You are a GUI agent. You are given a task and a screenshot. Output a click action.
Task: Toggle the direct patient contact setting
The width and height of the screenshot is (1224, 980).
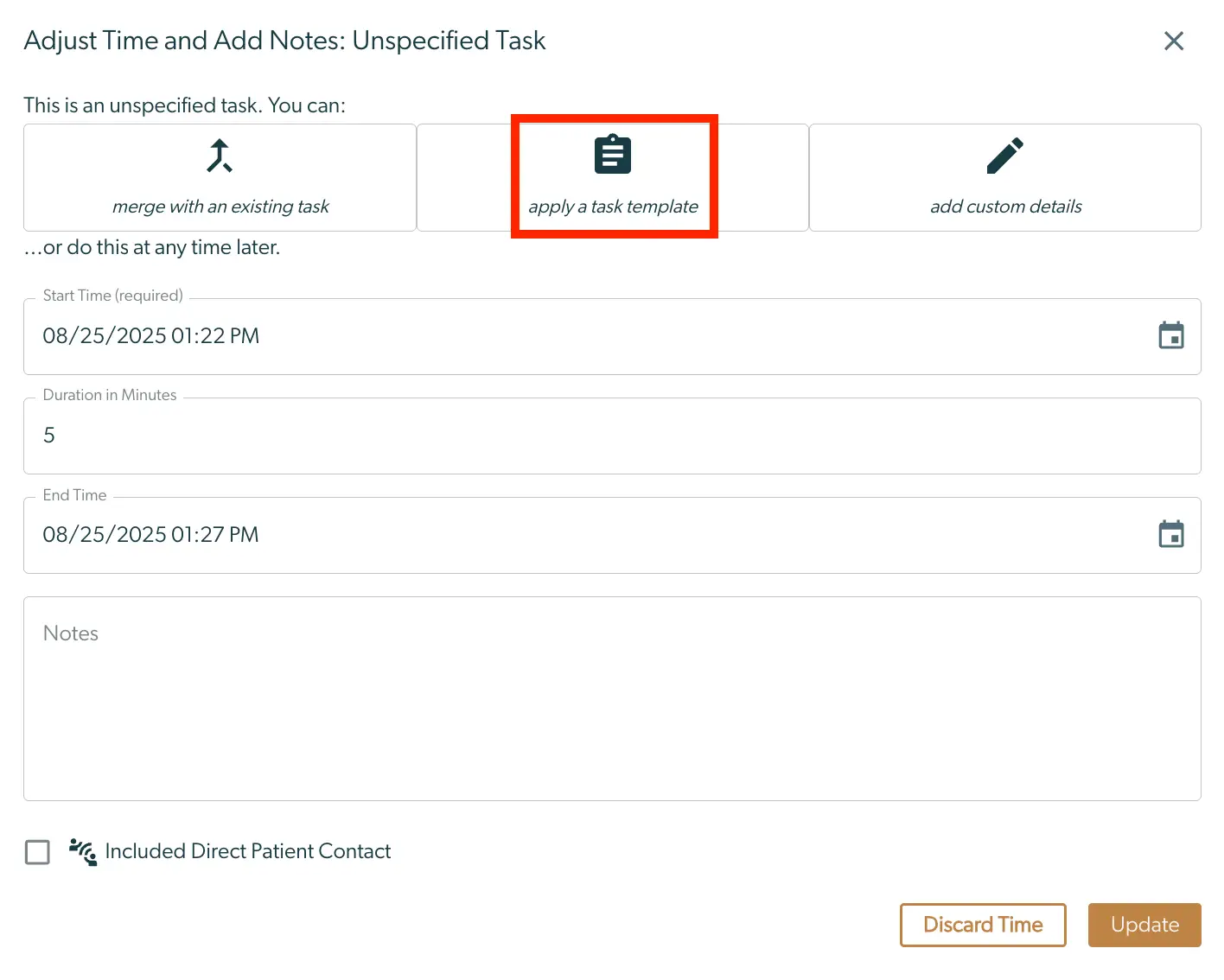(x=37, y=852)
